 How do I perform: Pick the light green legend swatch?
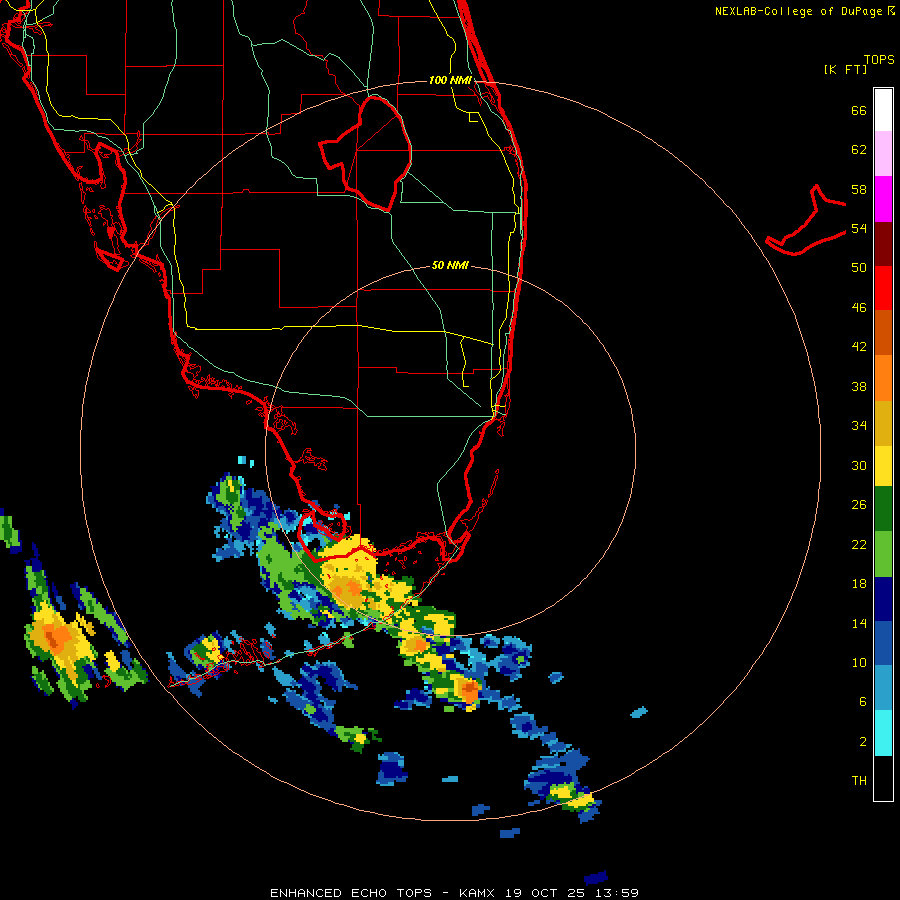tap(883, 554)
